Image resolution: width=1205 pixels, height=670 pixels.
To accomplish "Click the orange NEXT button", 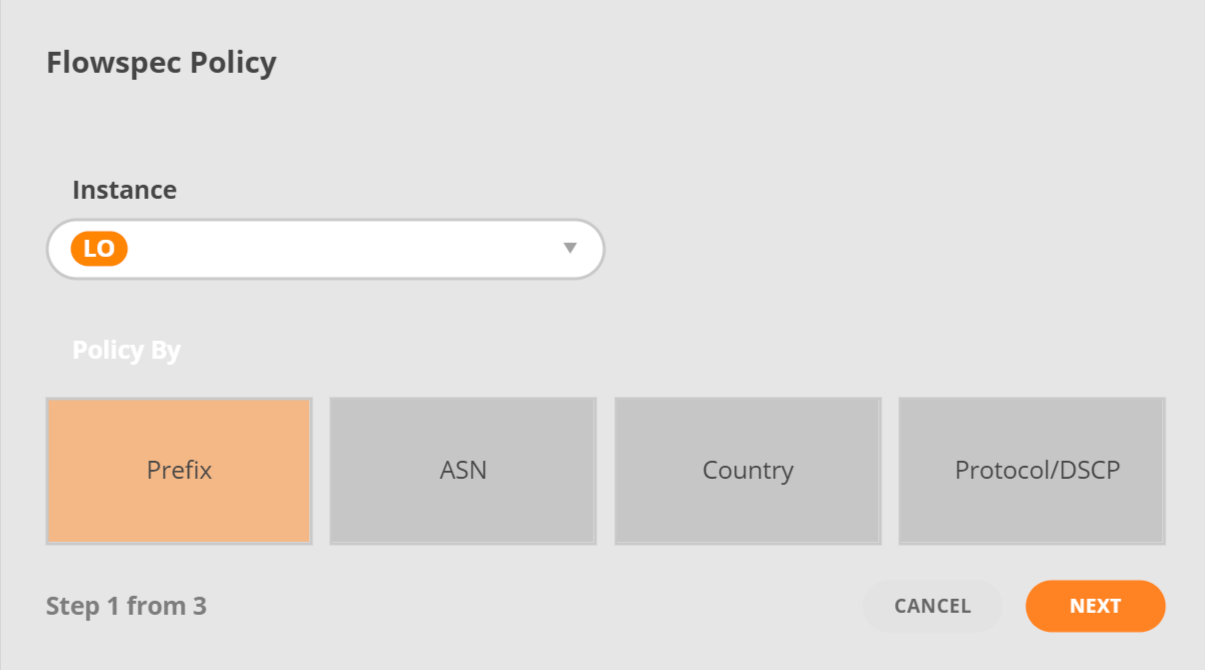I will 1095,606.
